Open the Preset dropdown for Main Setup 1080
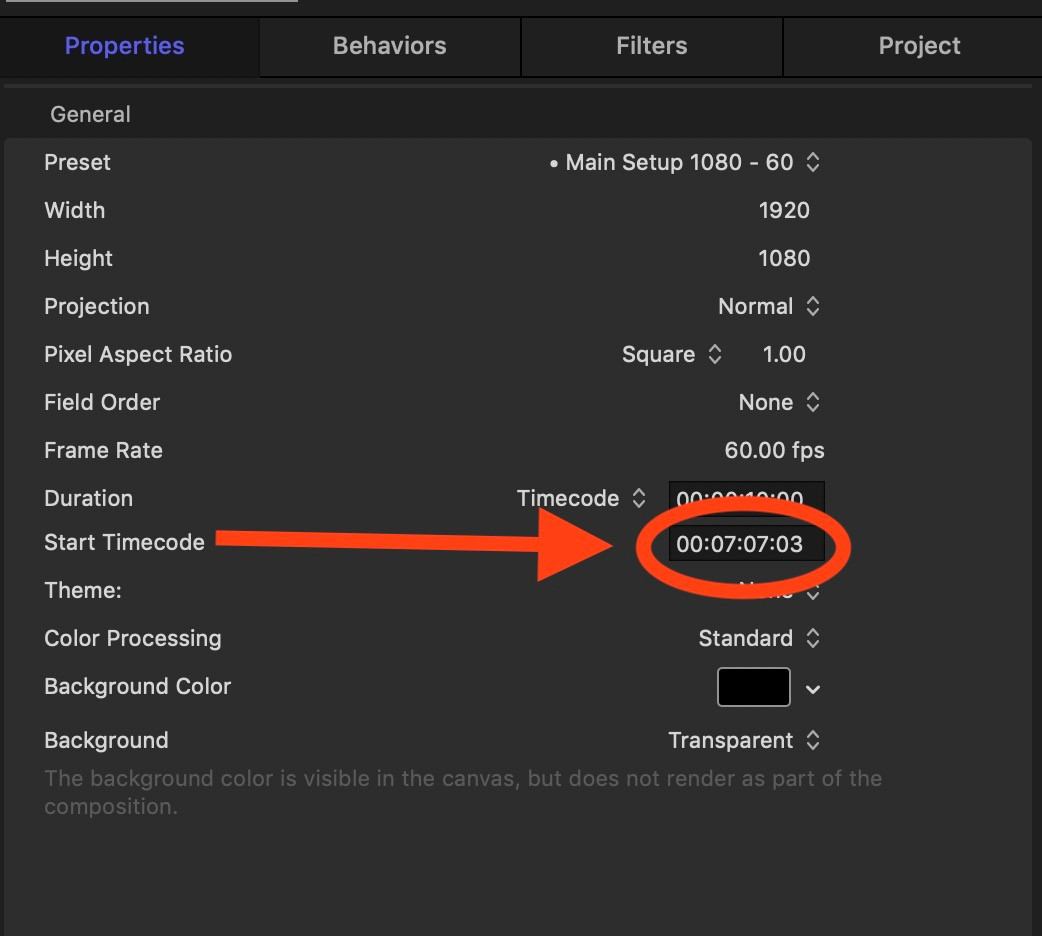1042x936 pixels. (812, 162)
